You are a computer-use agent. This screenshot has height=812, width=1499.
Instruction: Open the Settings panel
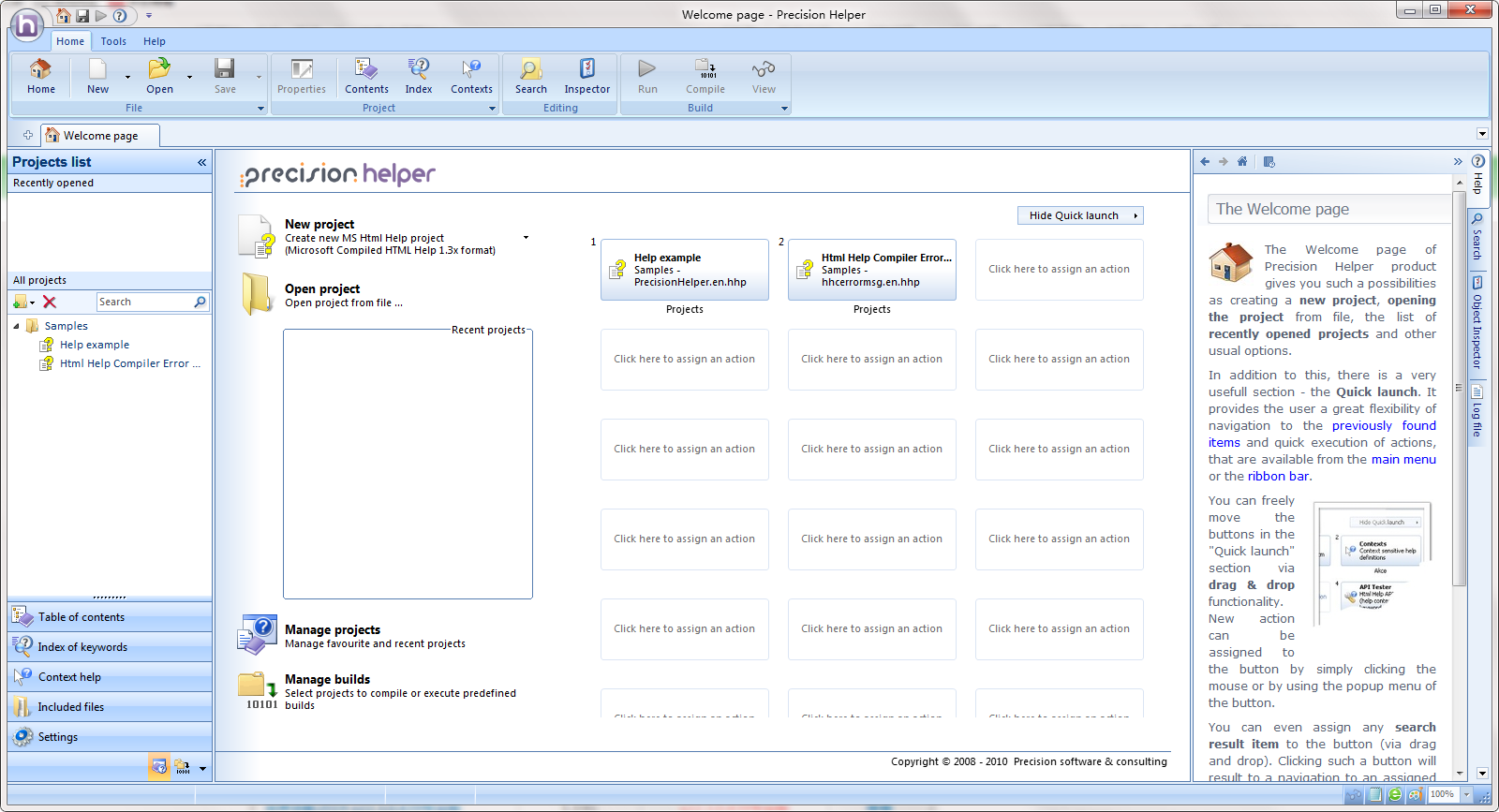pos(110,737)
